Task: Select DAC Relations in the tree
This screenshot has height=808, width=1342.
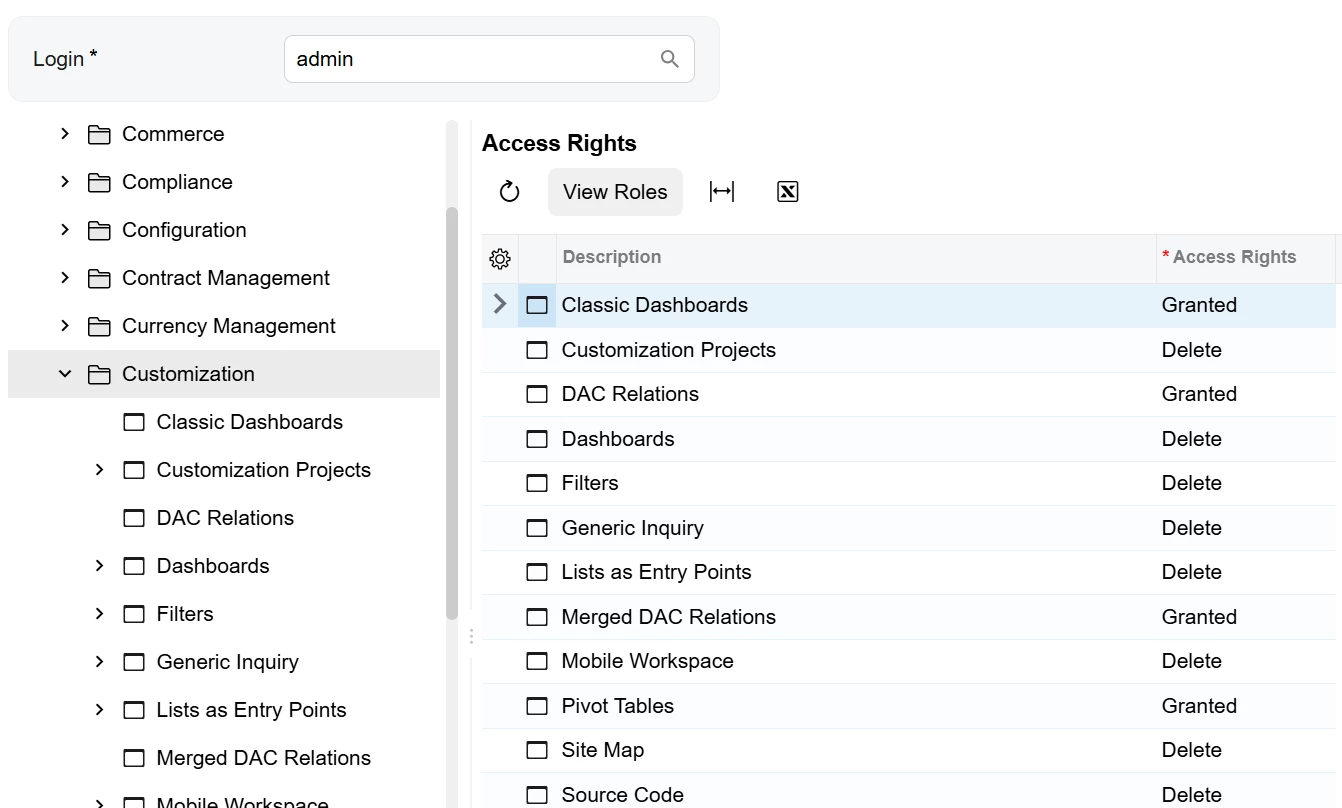Action: pos(225,518)
